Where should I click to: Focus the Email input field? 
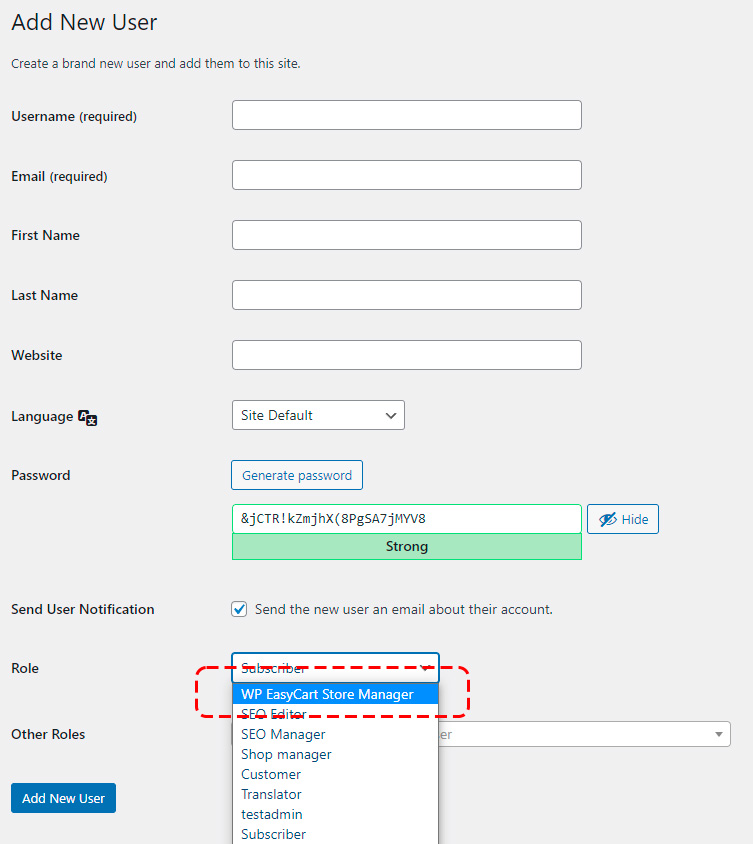tap(406, 175)
